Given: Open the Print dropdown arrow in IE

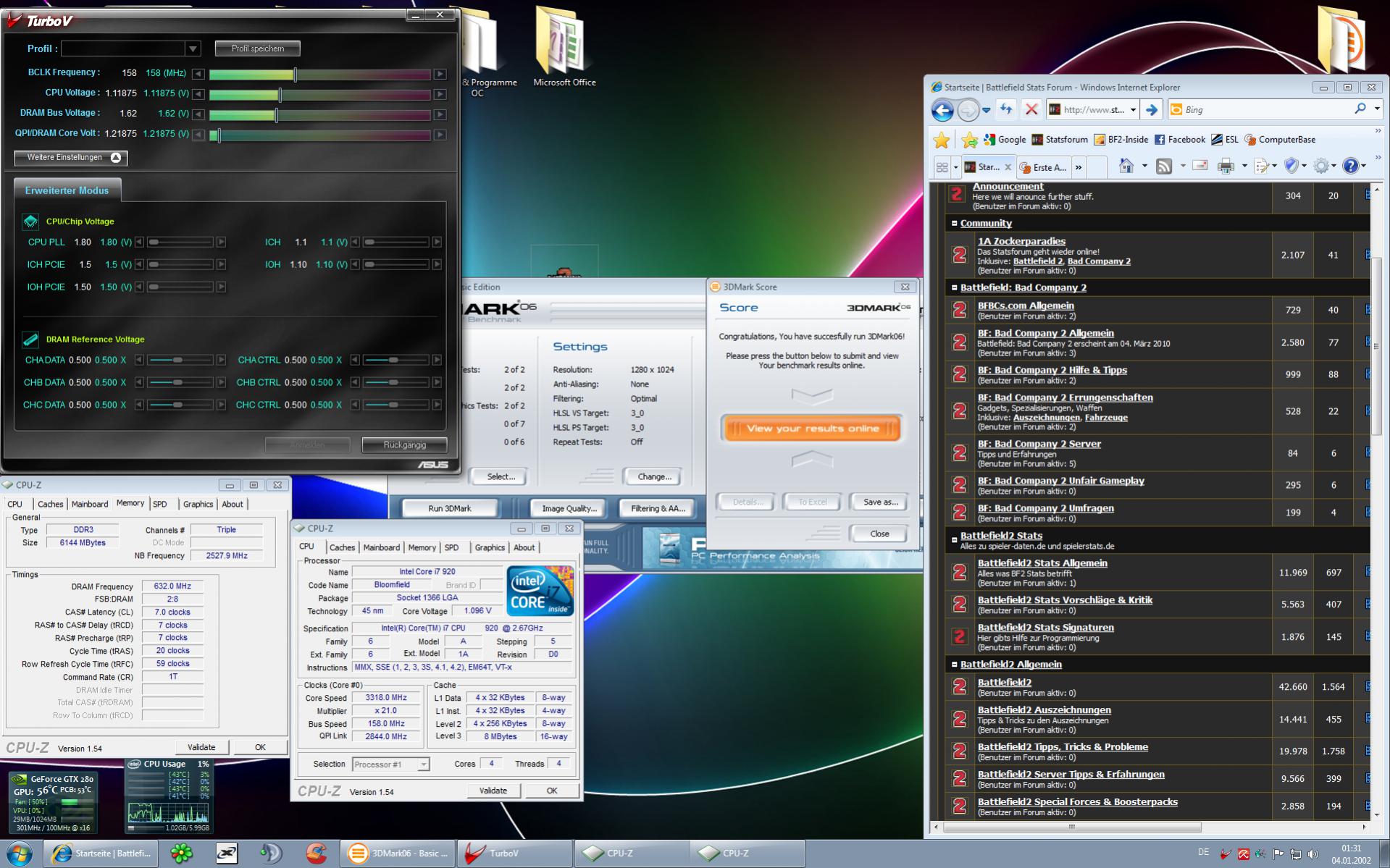Looking at the screenshot, I should [1244, 167].
